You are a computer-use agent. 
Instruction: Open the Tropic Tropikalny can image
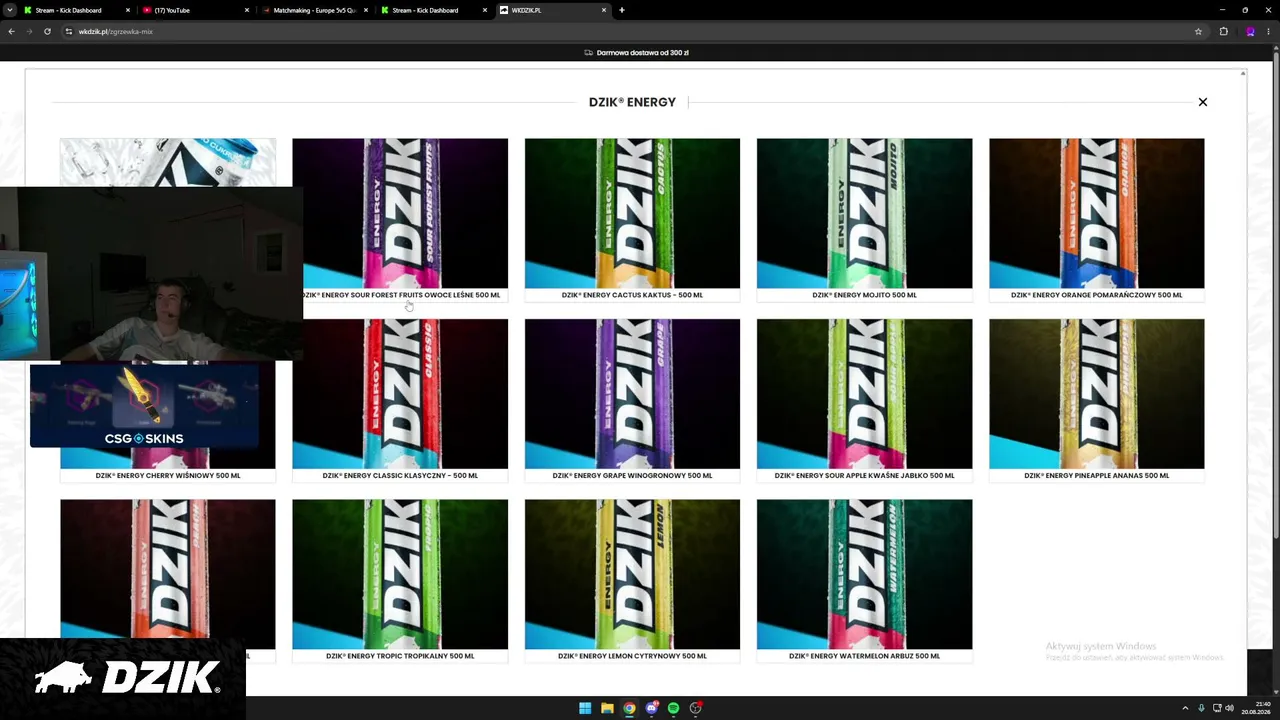400,574
